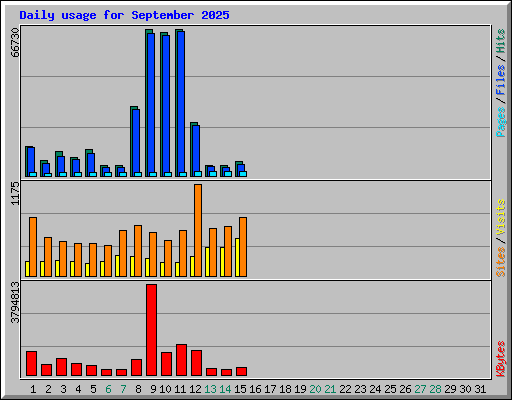Click the day 13 weekend axis label
Viewport: 512px width, 400px height.
coord(210,389)
